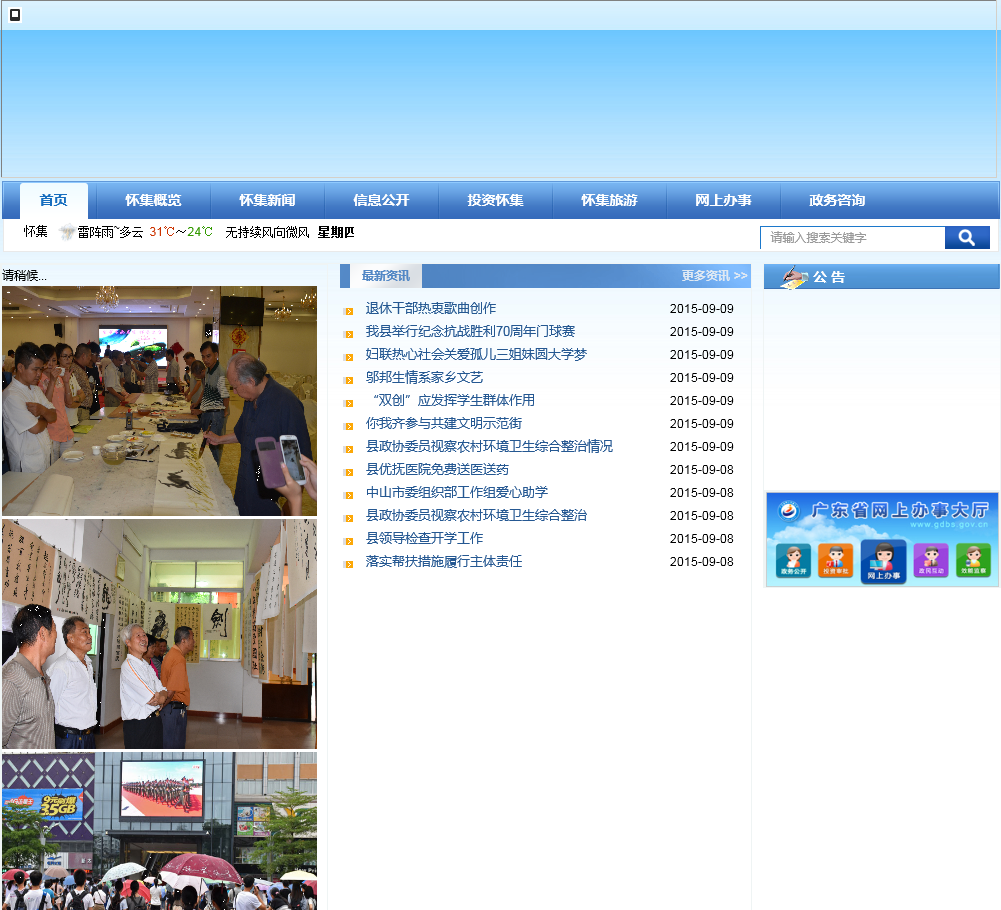Open the 政务公开 icon in the banner
The width and height of the screenshot is (1001, 910).
pos(794,561)
